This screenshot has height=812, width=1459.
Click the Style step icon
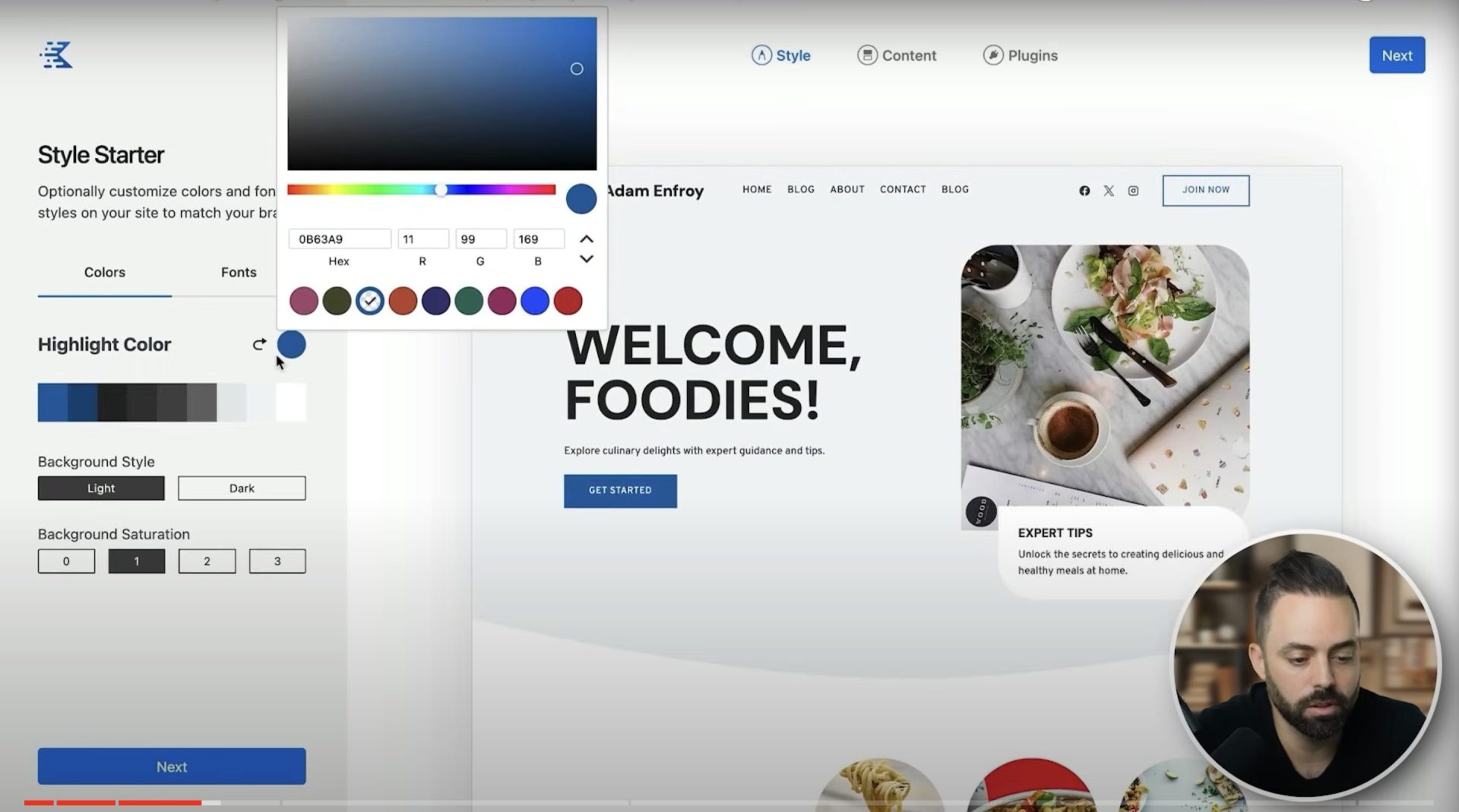(761, 55)
